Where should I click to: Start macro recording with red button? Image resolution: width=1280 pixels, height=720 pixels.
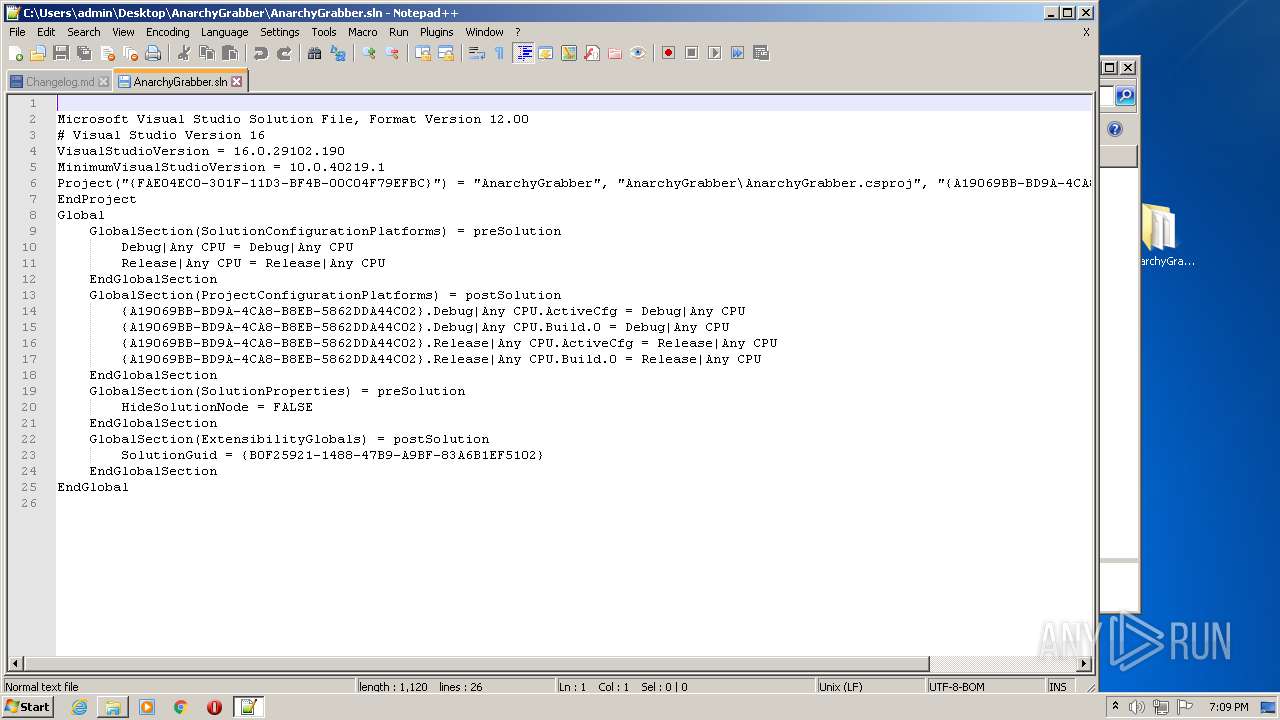coord(668,53)
